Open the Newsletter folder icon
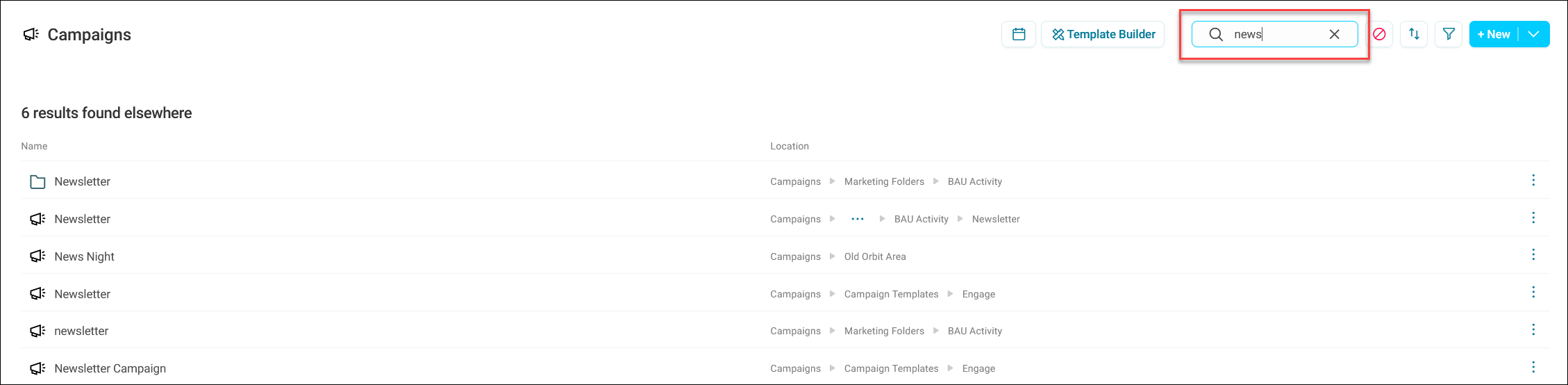 click(x=37, y=182)
